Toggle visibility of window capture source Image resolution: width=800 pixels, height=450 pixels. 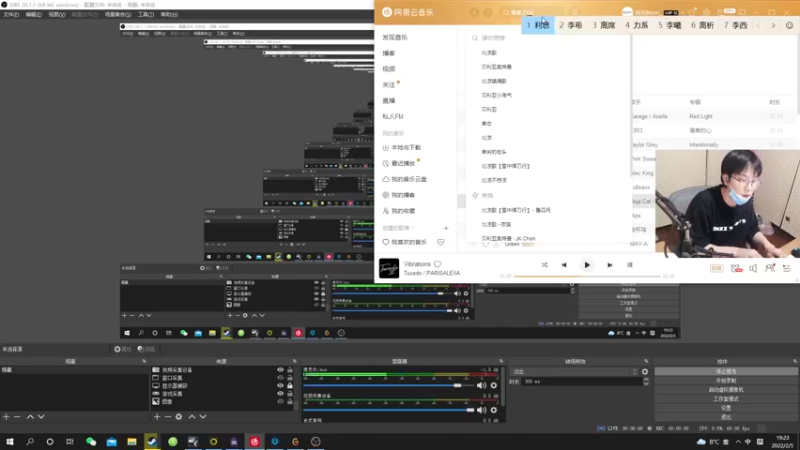280,378
